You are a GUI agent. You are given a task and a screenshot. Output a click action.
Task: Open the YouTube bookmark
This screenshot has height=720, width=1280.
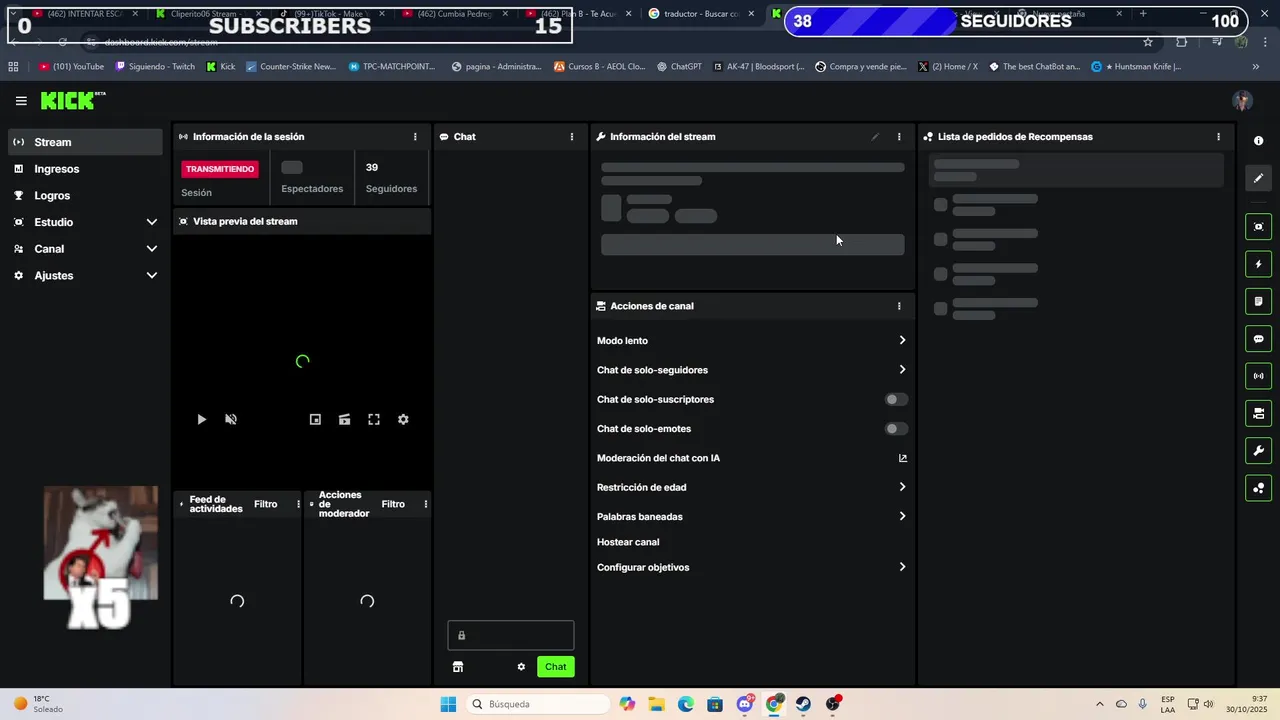71,67
